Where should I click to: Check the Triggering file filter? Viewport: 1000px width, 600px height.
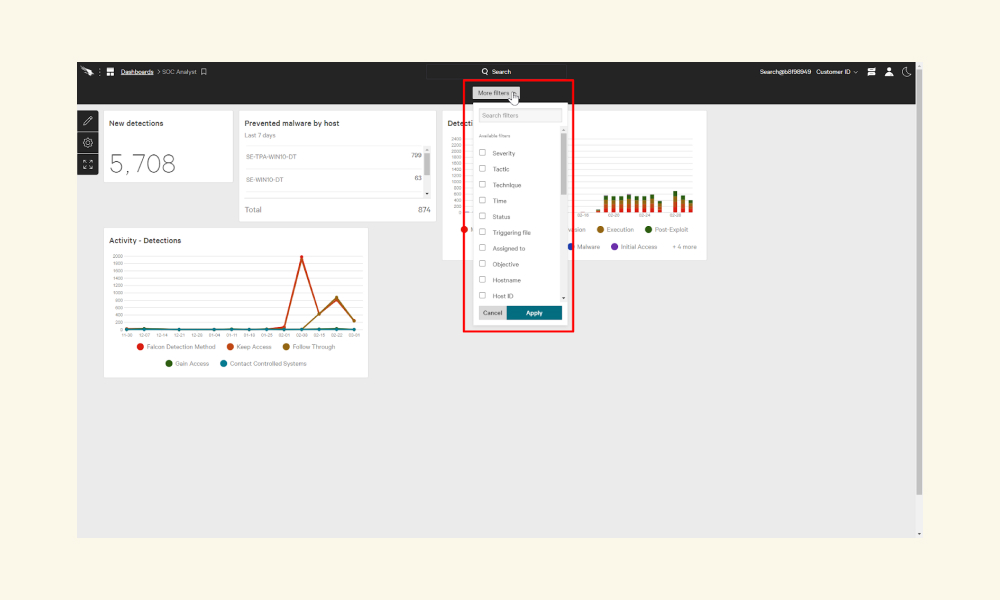tap(483, 232)
